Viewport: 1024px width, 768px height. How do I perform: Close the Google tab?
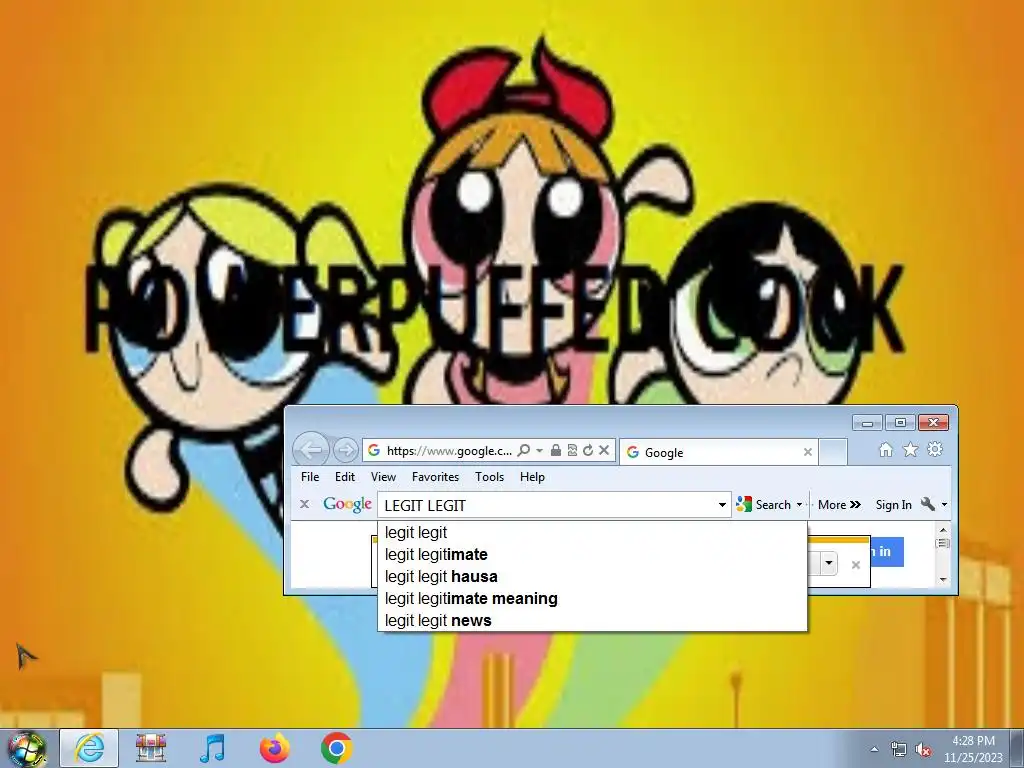[808, 452]
